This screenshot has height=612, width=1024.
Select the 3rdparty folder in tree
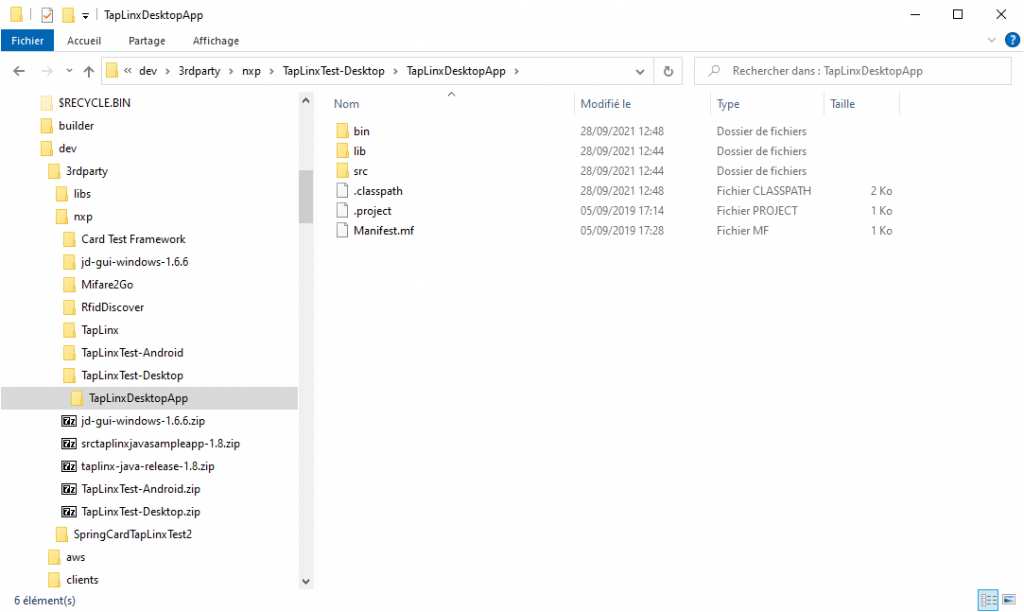pos(86,171)
